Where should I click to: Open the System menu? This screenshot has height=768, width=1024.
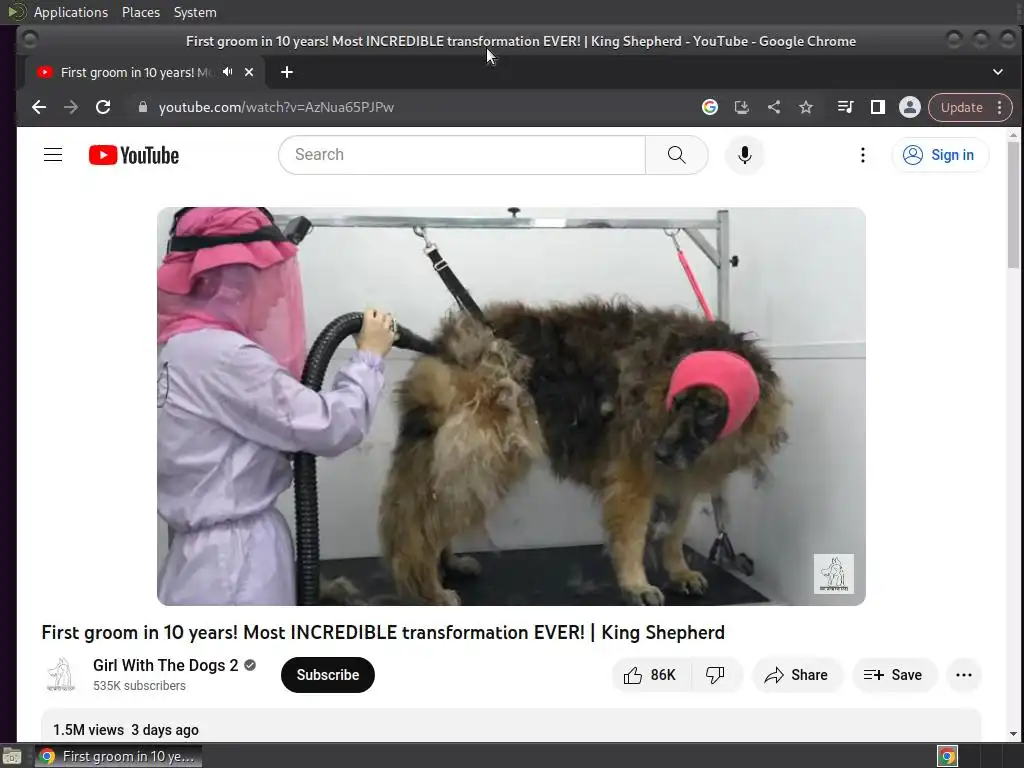tap(195, 12)
